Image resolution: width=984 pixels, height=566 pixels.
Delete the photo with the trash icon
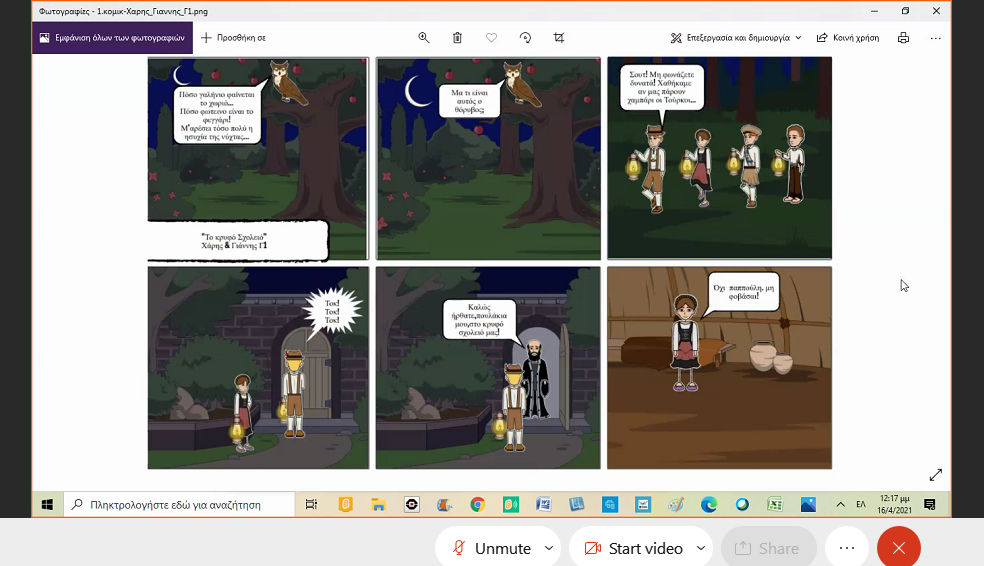457,37
